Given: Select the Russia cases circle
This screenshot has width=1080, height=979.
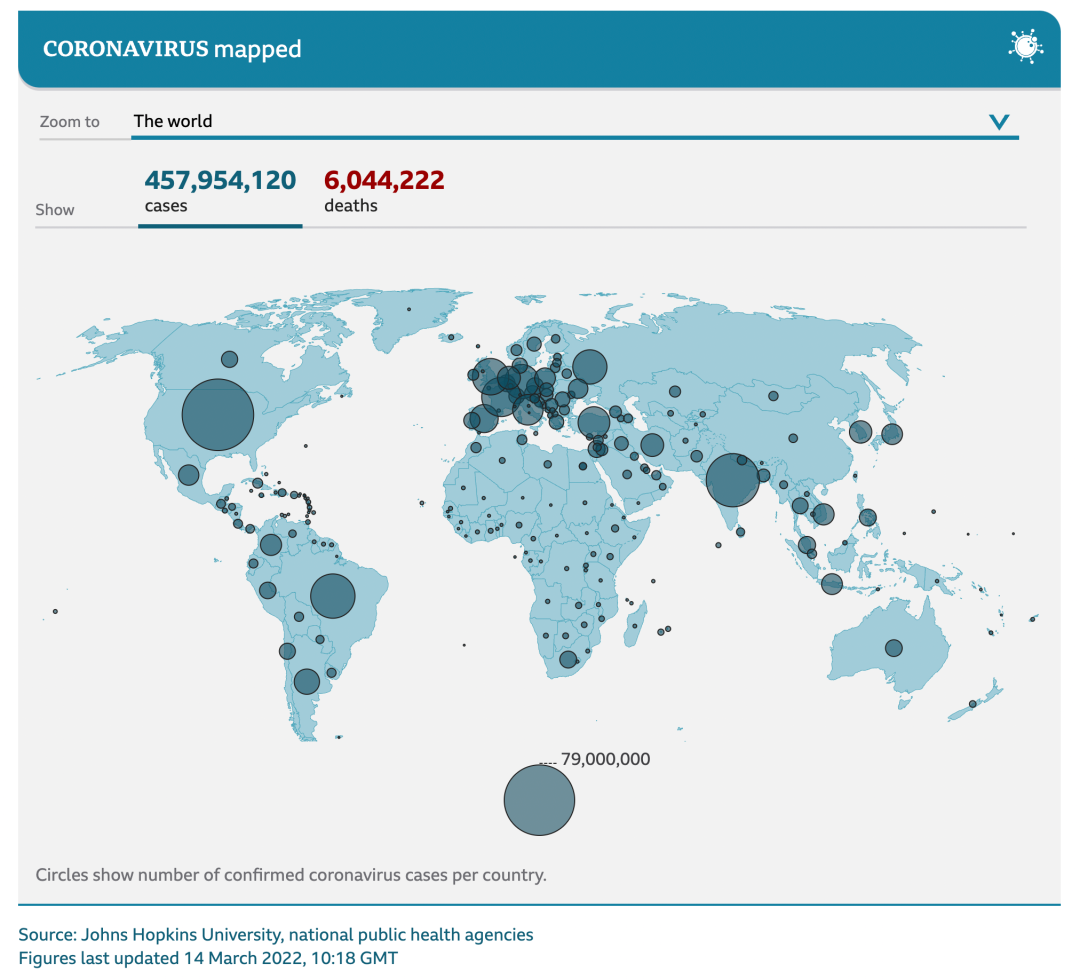Looking at the screenshot, I should pos(590,367).
